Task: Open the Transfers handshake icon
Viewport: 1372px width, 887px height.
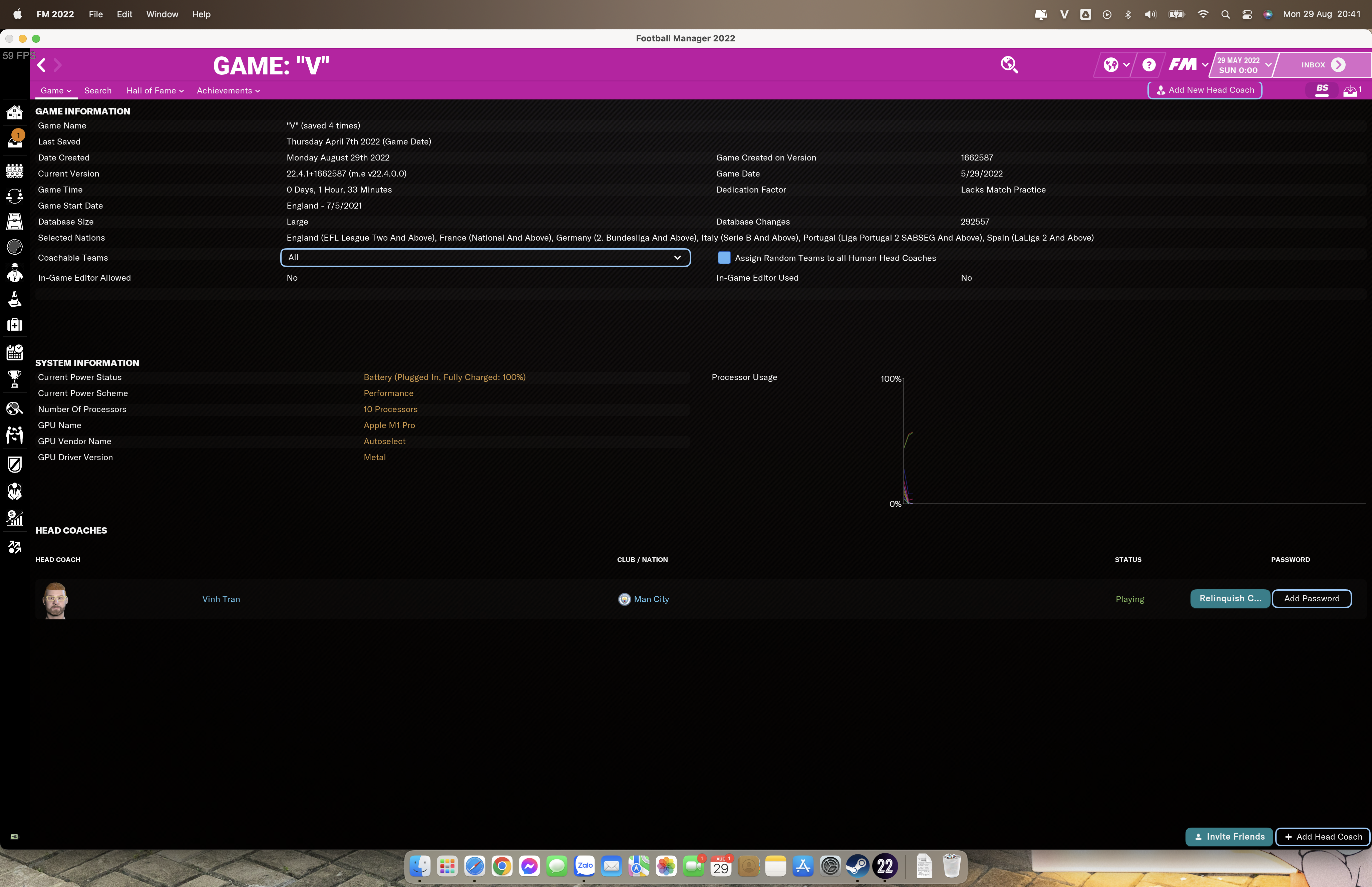Action: (x=14, y=435)
